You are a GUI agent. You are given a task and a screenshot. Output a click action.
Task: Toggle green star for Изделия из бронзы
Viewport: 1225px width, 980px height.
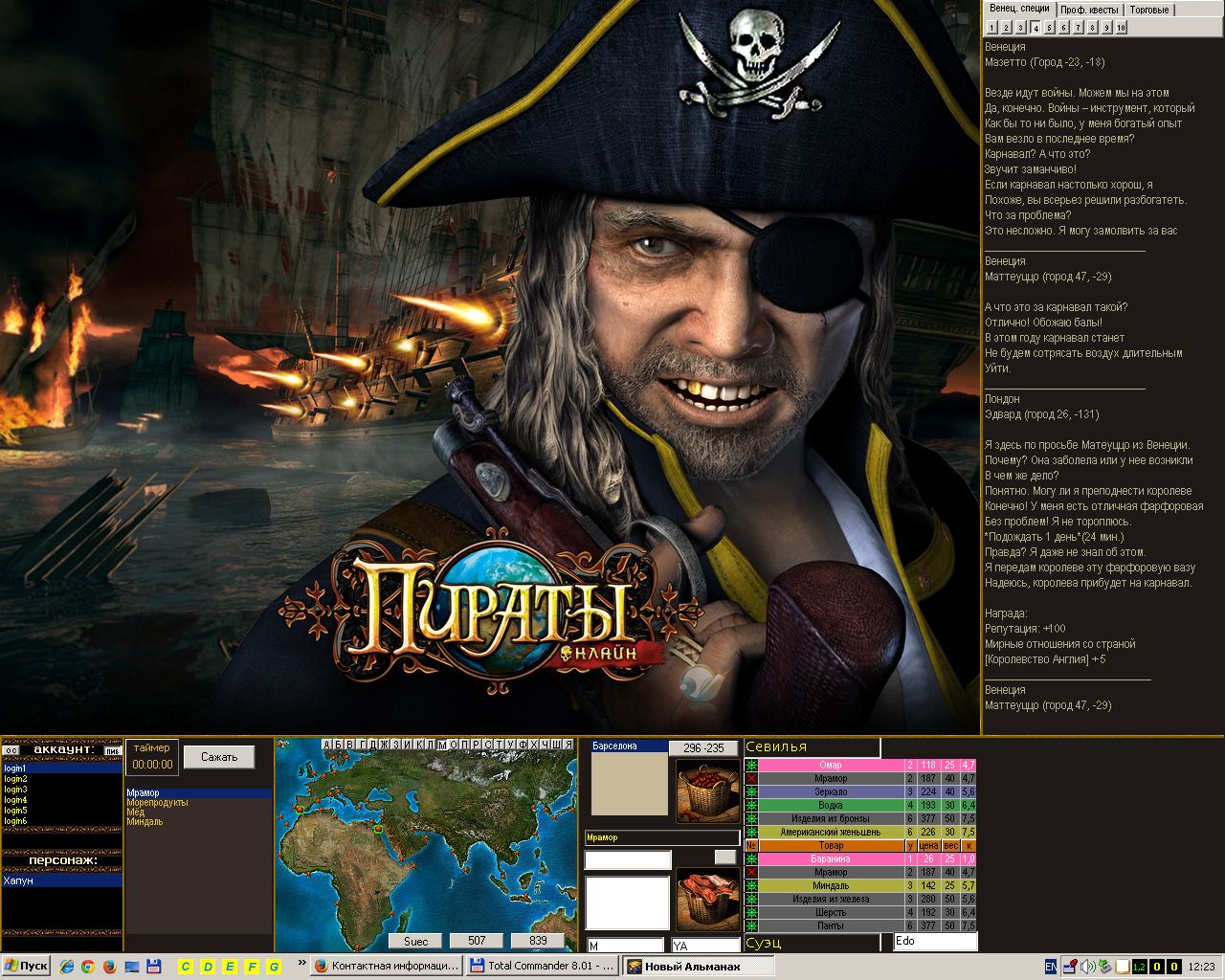click(x=751, y=819)
